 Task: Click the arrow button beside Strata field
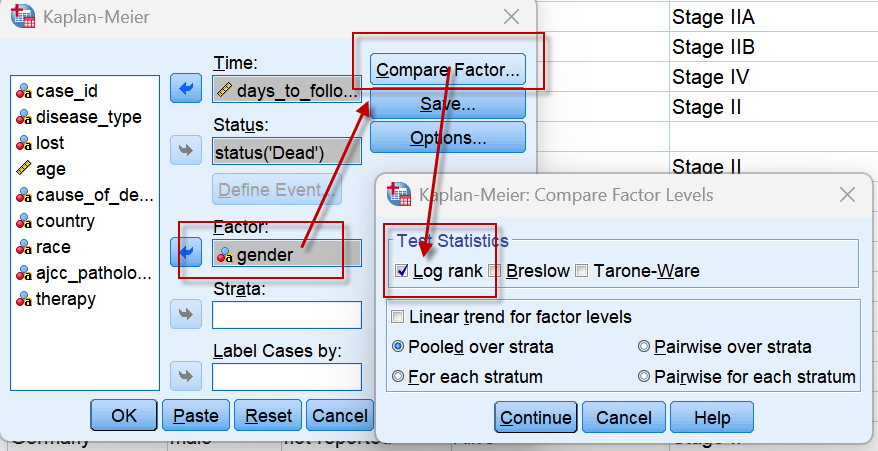pyautogui.click(x=186, y=315)
